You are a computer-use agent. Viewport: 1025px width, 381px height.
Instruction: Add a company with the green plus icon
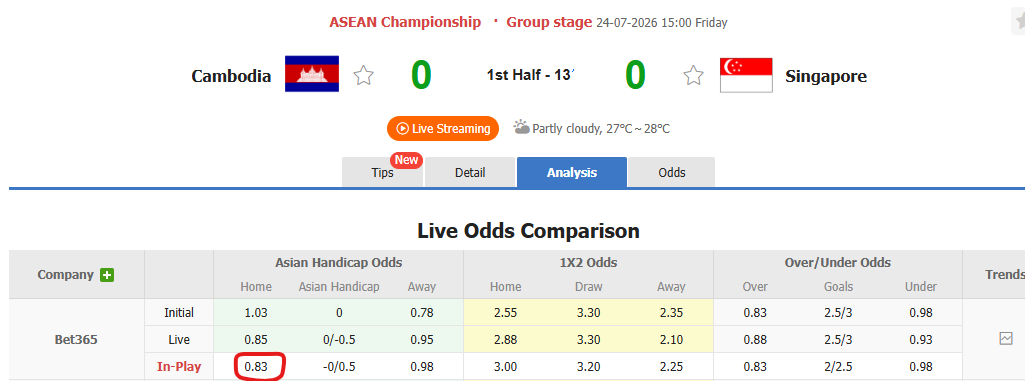tap(107, 275)
